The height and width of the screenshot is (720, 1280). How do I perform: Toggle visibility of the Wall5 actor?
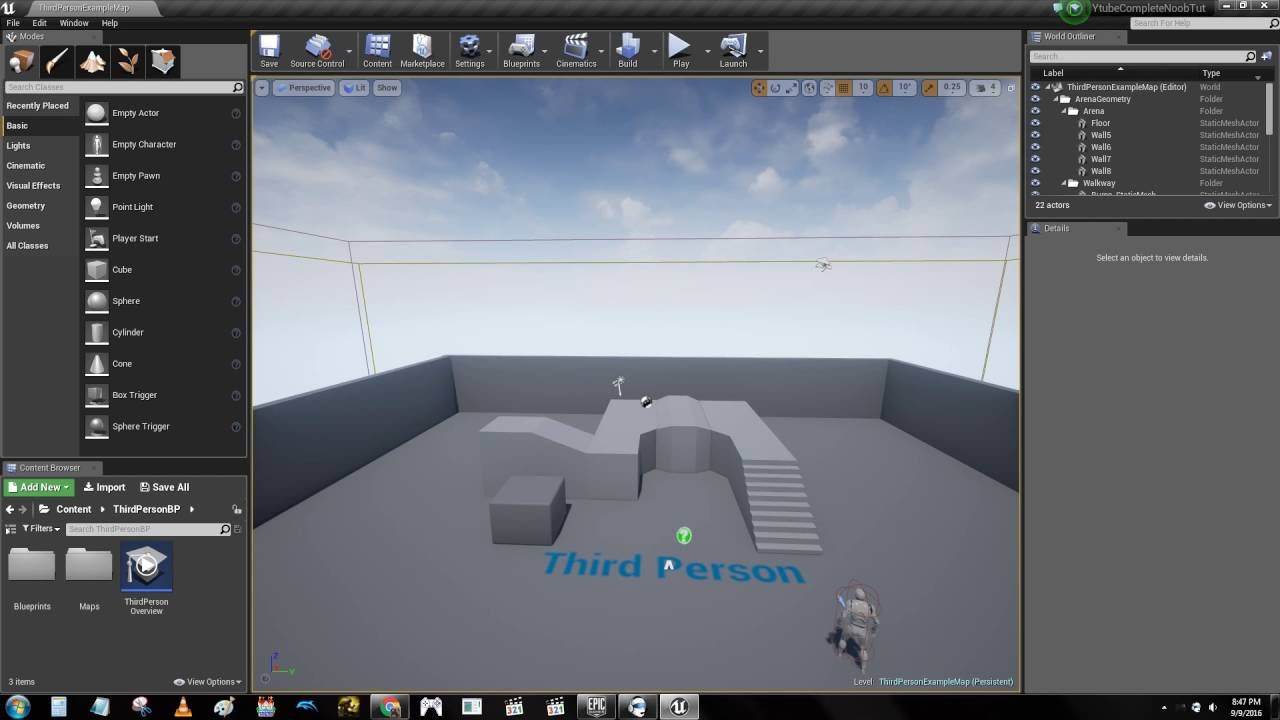1035,135
